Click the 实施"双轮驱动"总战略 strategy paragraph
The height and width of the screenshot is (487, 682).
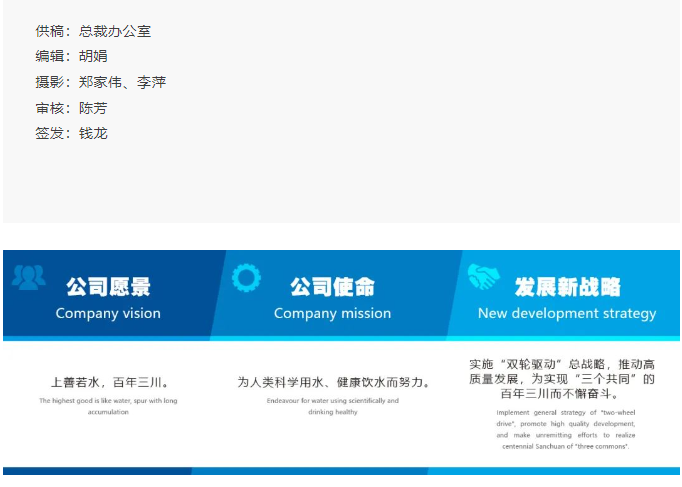click(x=566, y=379)
